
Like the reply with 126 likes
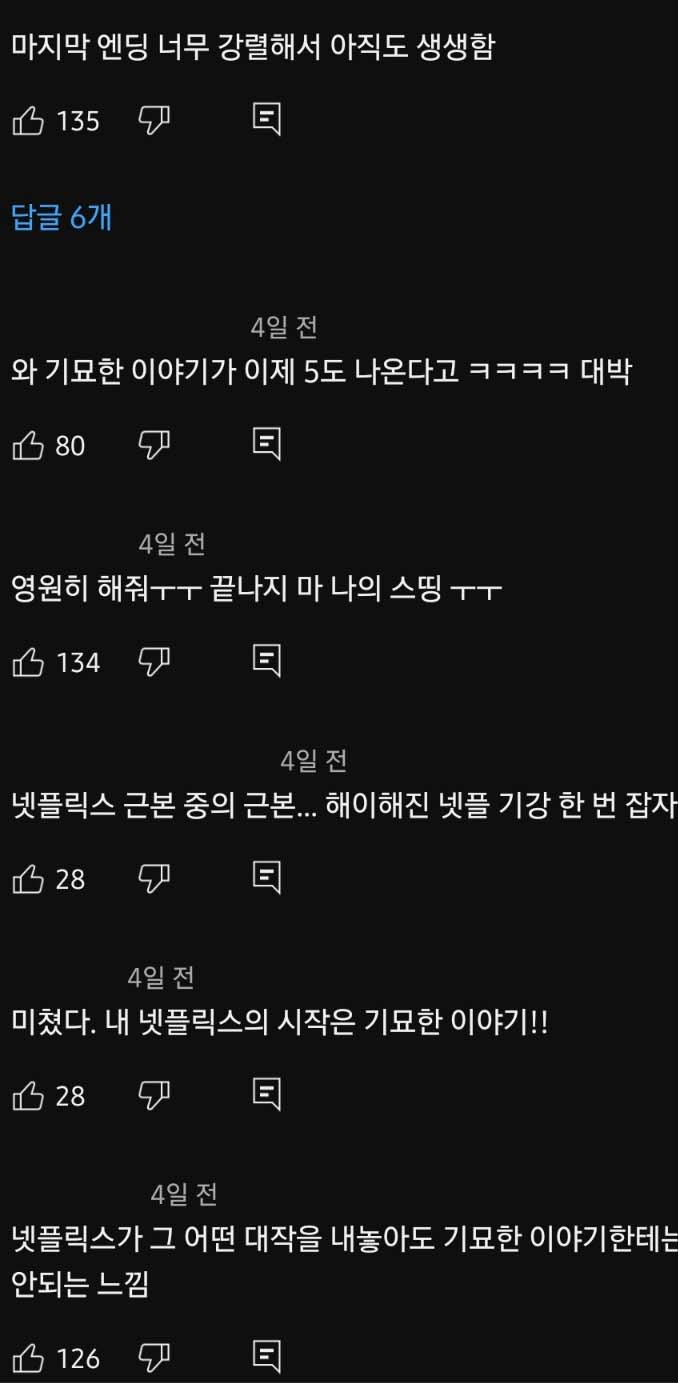pos(28,1359)
